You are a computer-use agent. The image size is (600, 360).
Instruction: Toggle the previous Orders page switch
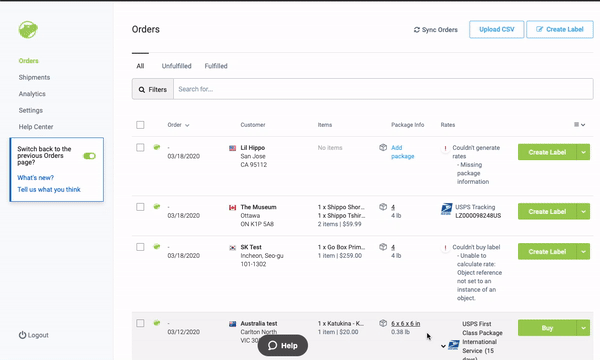(x=90, y=156)
